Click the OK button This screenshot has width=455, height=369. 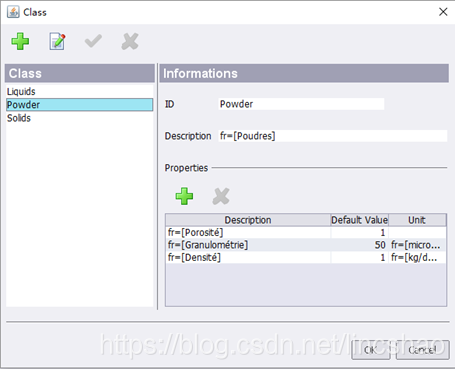371,350
